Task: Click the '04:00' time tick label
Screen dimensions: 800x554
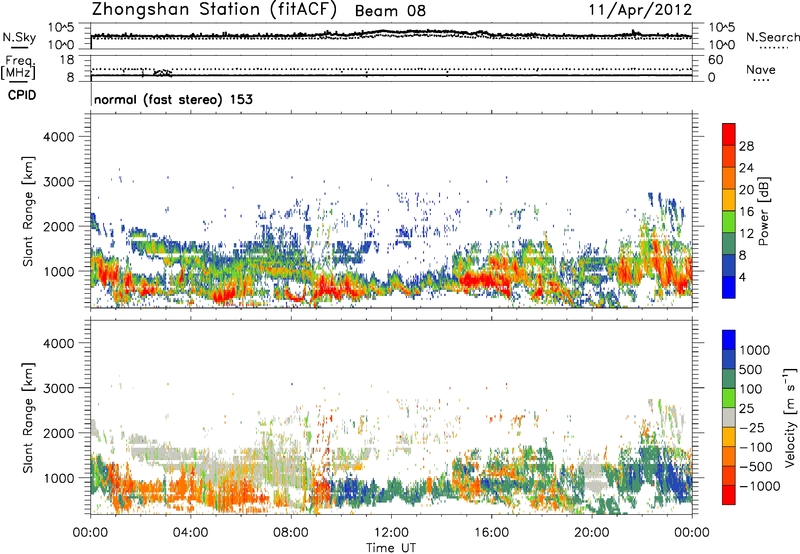Action: pos(190,533)
